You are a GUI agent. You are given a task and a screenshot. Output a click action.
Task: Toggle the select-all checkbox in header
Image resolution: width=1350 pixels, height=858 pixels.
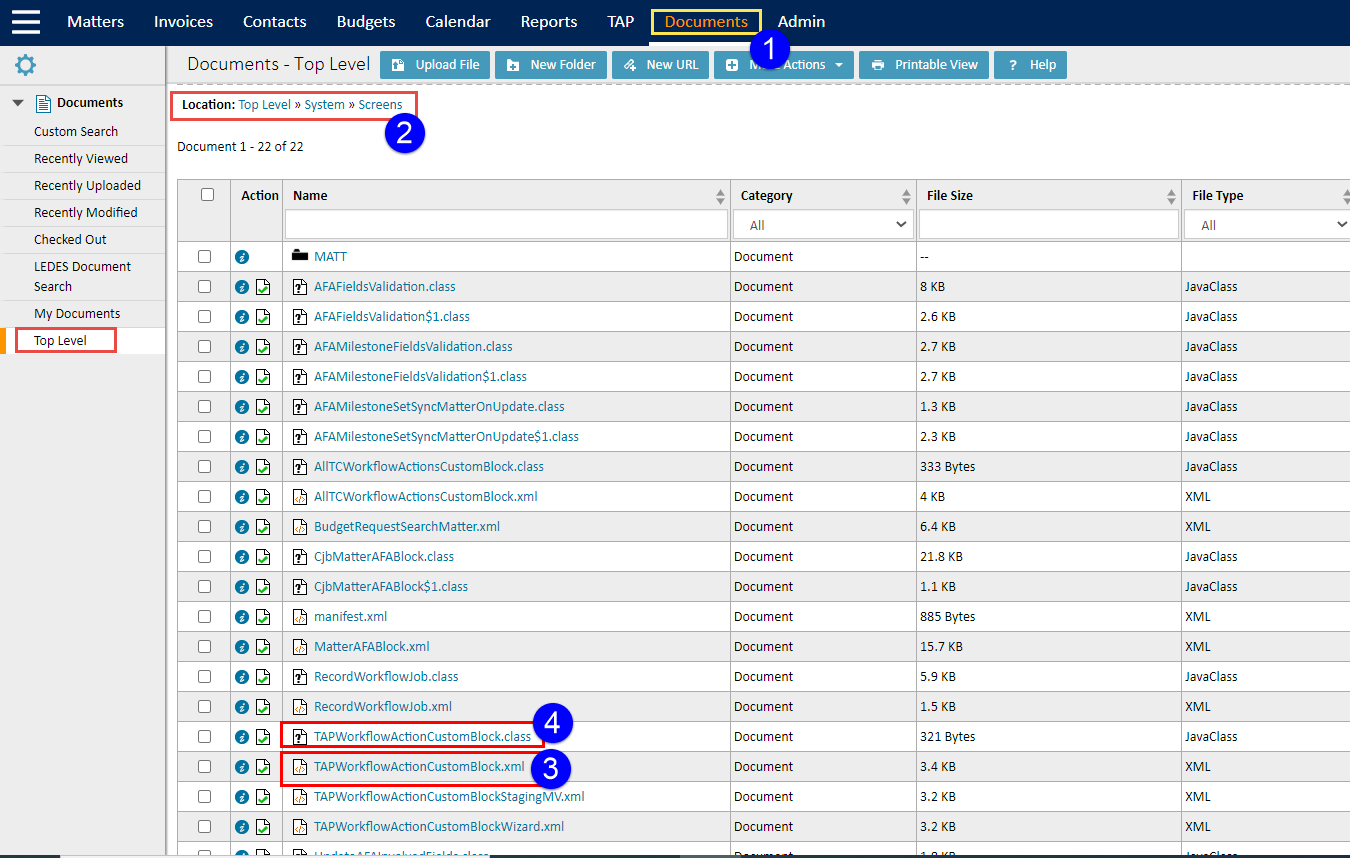(x=207, y=195)
